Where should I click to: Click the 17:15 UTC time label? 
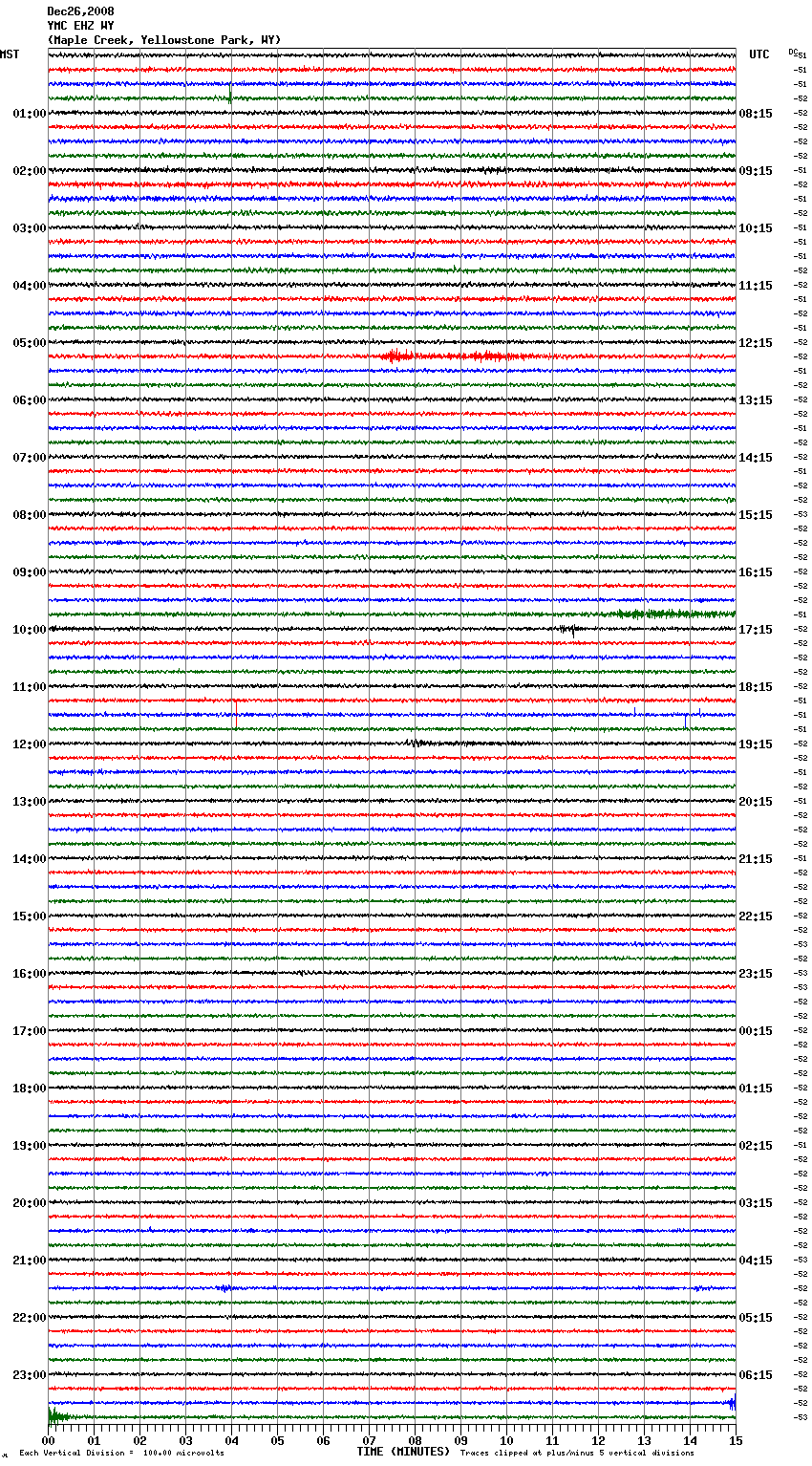(756, 630)
